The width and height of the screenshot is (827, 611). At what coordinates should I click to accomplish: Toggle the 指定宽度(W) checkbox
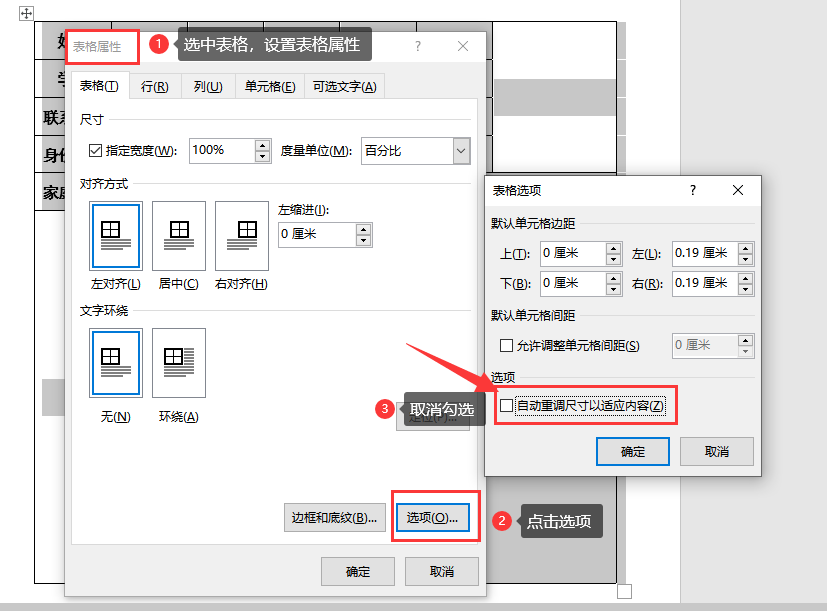95,151
